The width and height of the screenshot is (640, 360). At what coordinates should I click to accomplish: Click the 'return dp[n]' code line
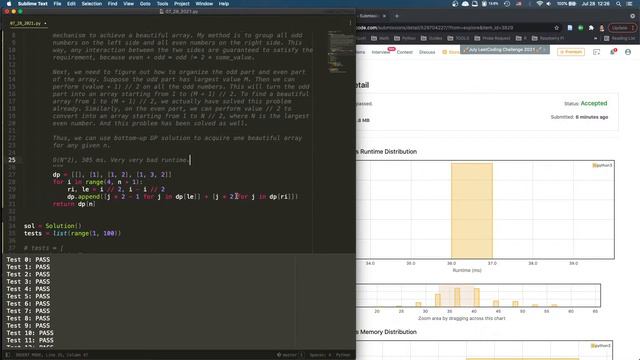(x=74, y=204)
